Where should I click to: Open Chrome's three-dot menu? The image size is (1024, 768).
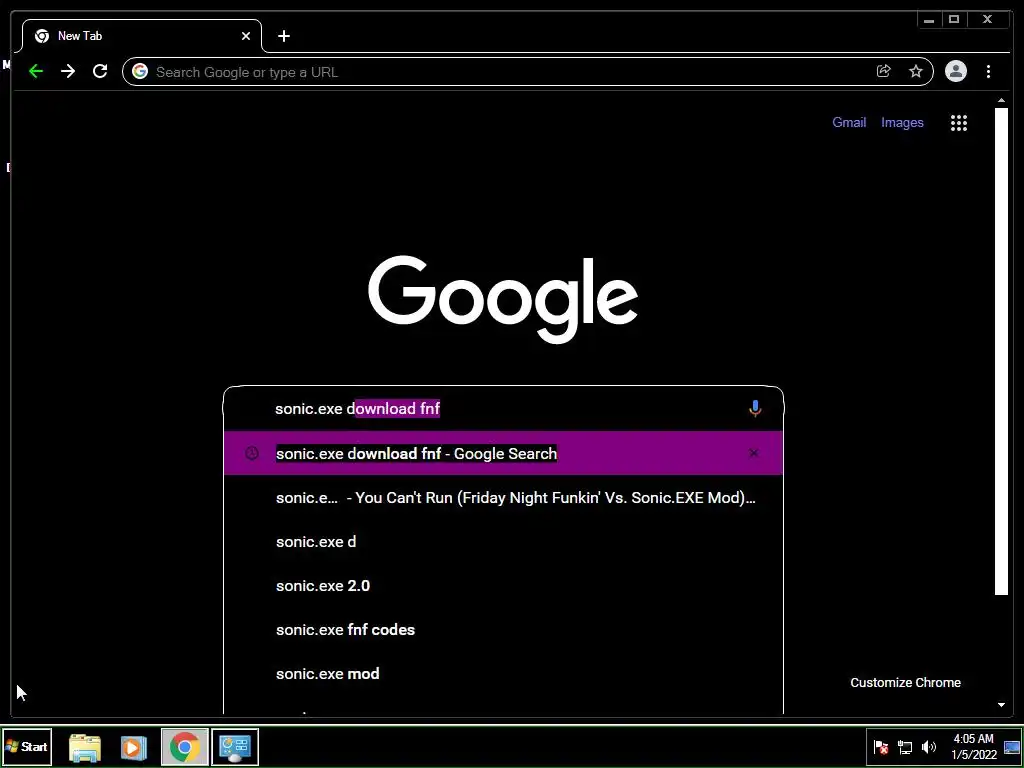tap(988, 71)
